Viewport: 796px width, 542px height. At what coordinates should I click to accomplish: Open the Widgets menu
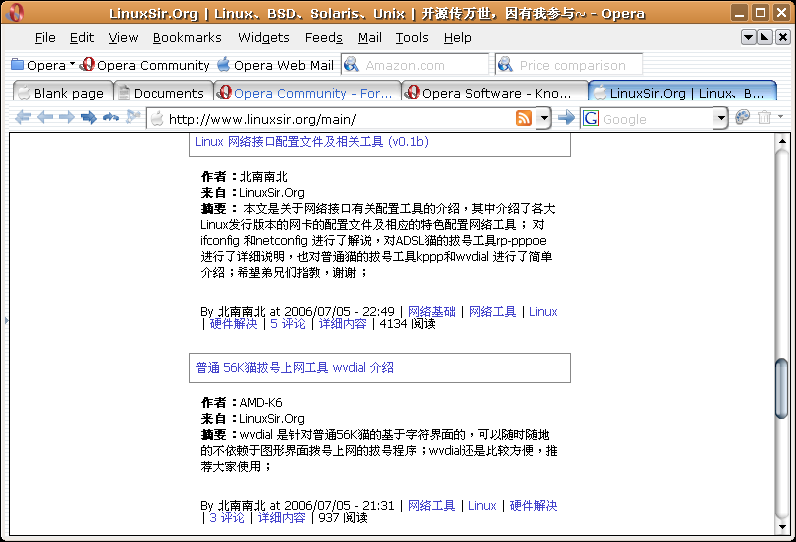263,38
